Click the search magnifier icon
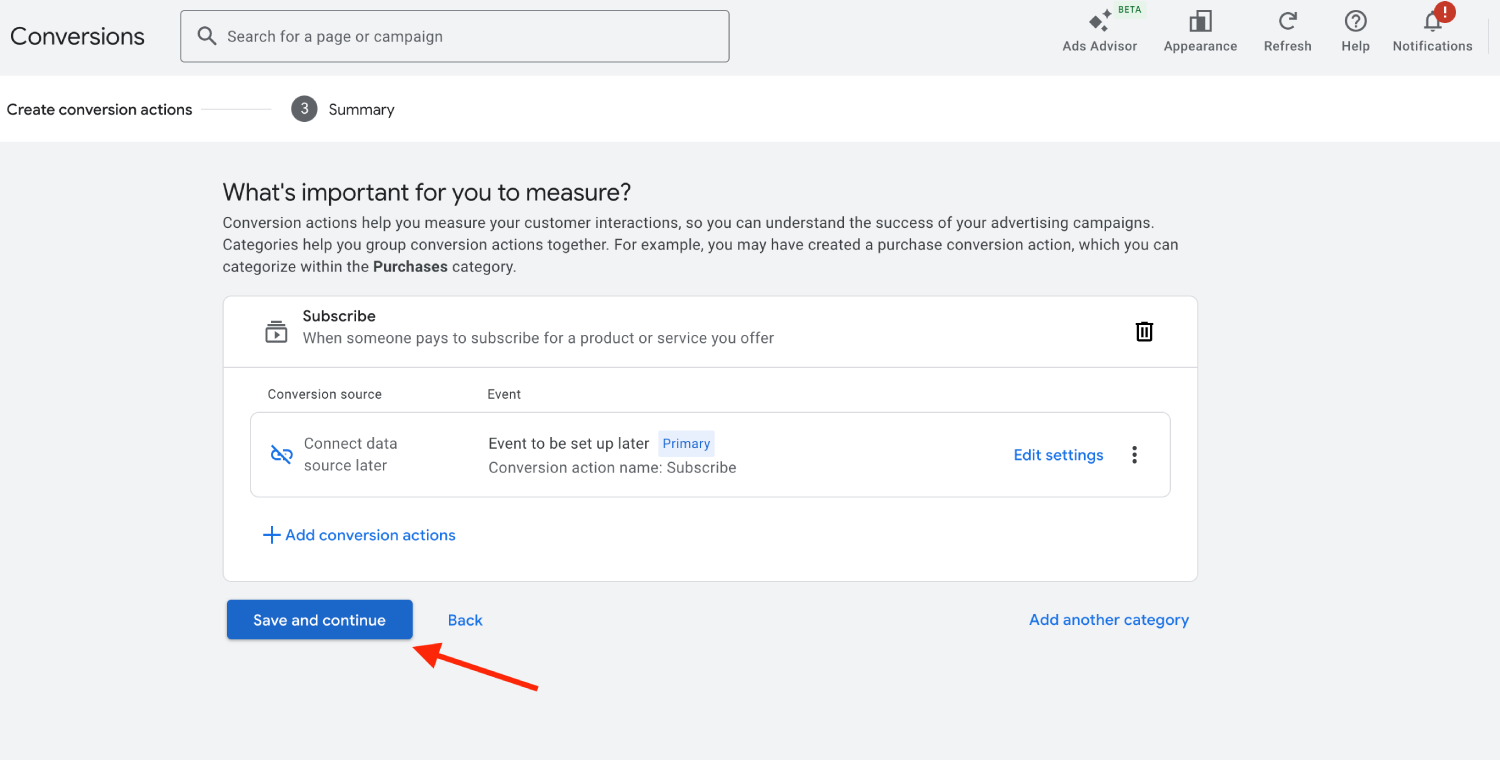 tap(207, 36)
